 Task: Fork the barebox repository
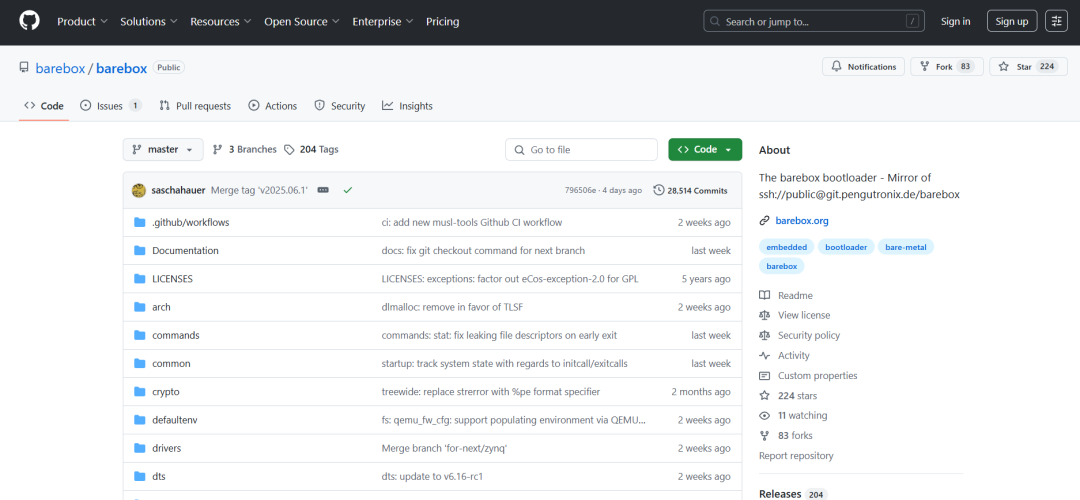[x=946, y=67]
